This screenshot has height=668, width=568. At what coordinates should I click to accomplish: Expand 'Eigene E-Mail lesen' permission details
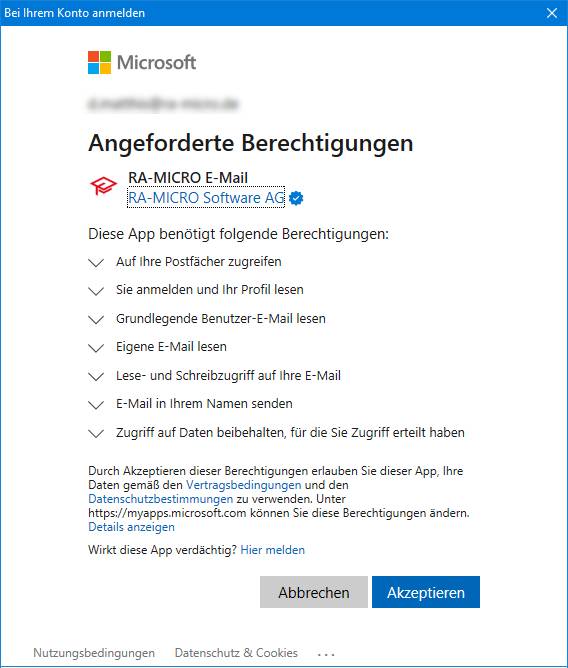[x=96, y=348]
